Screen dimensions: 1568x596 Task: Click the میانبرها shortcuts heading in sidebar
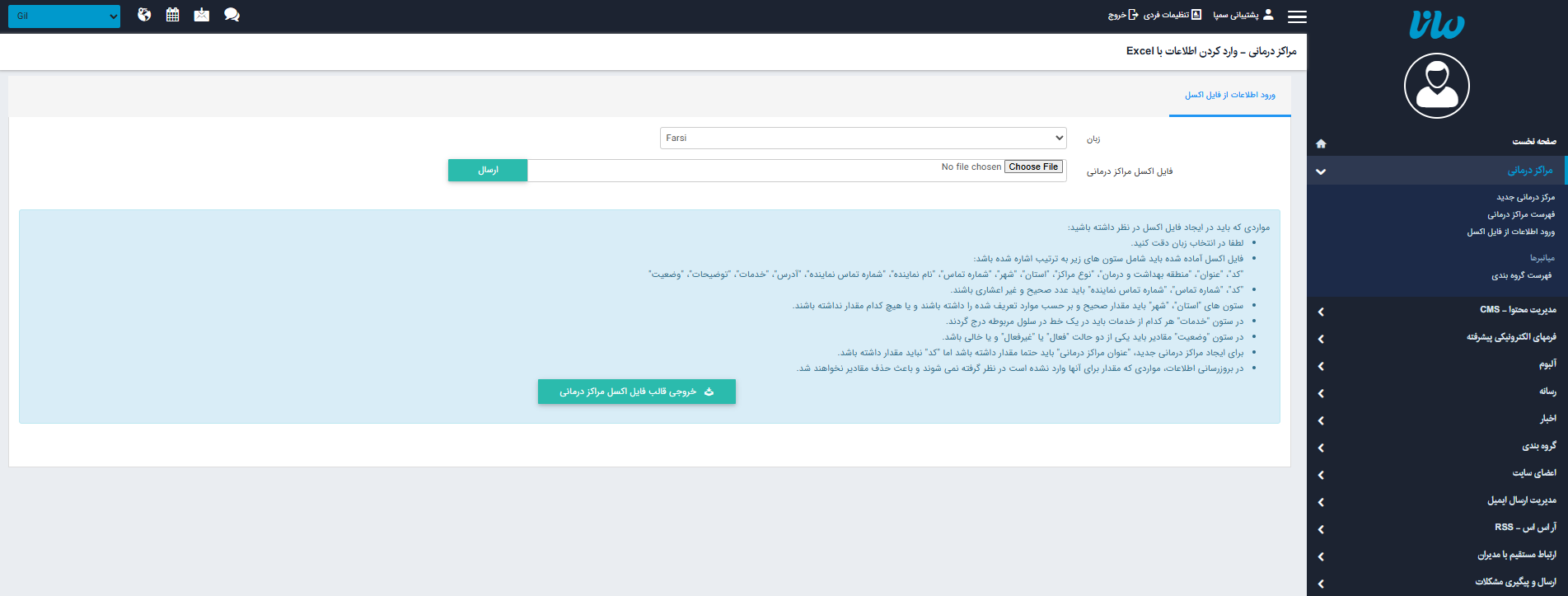click(x=1542, y=258)
